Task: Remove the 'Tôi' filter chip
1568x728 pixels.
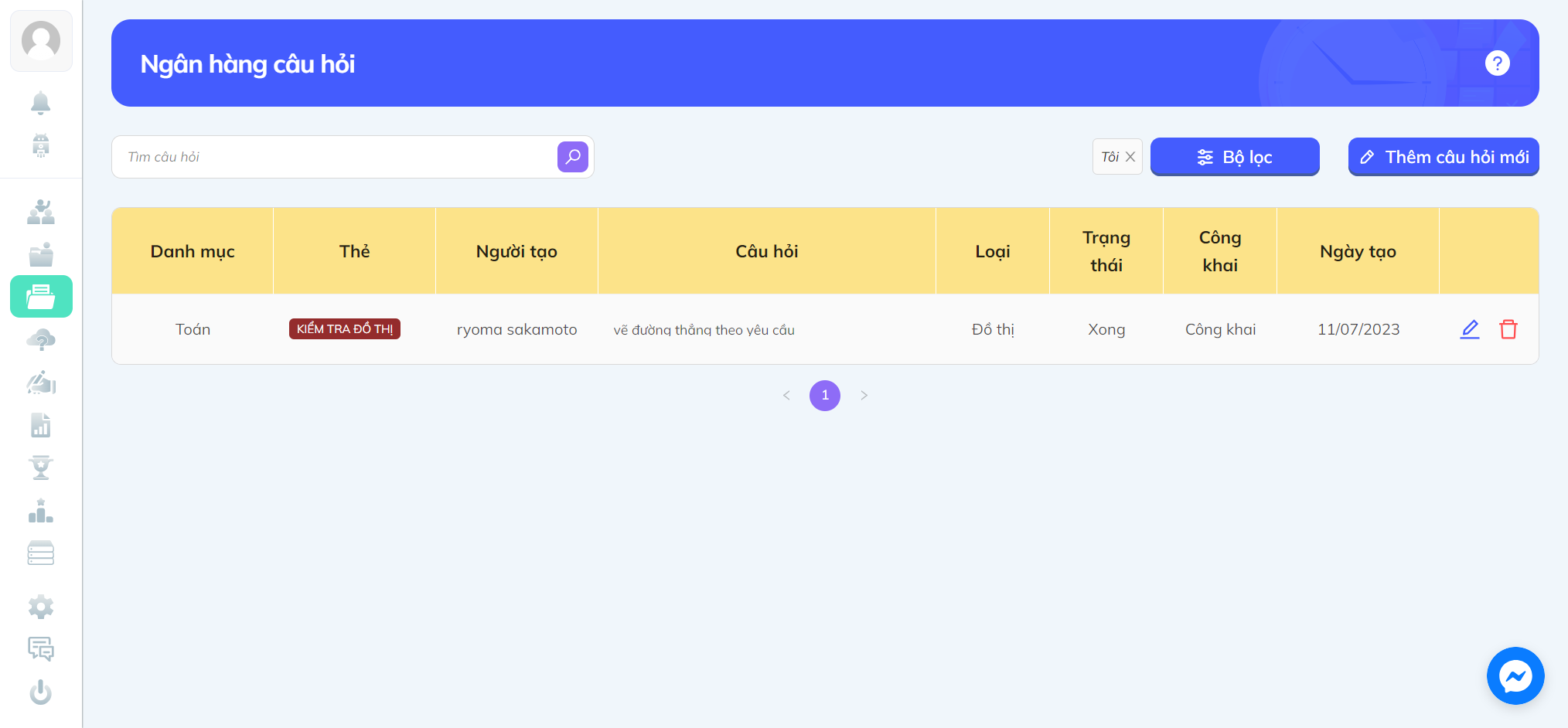Action: (1130, 157)
